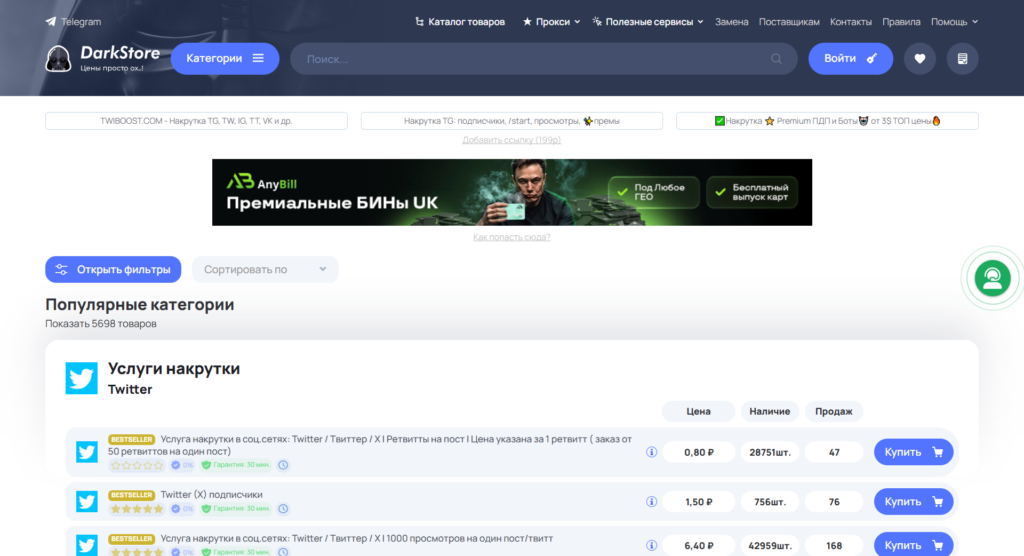
Task: Open the Telegram link icon
Action: click(x=51, y=22)
